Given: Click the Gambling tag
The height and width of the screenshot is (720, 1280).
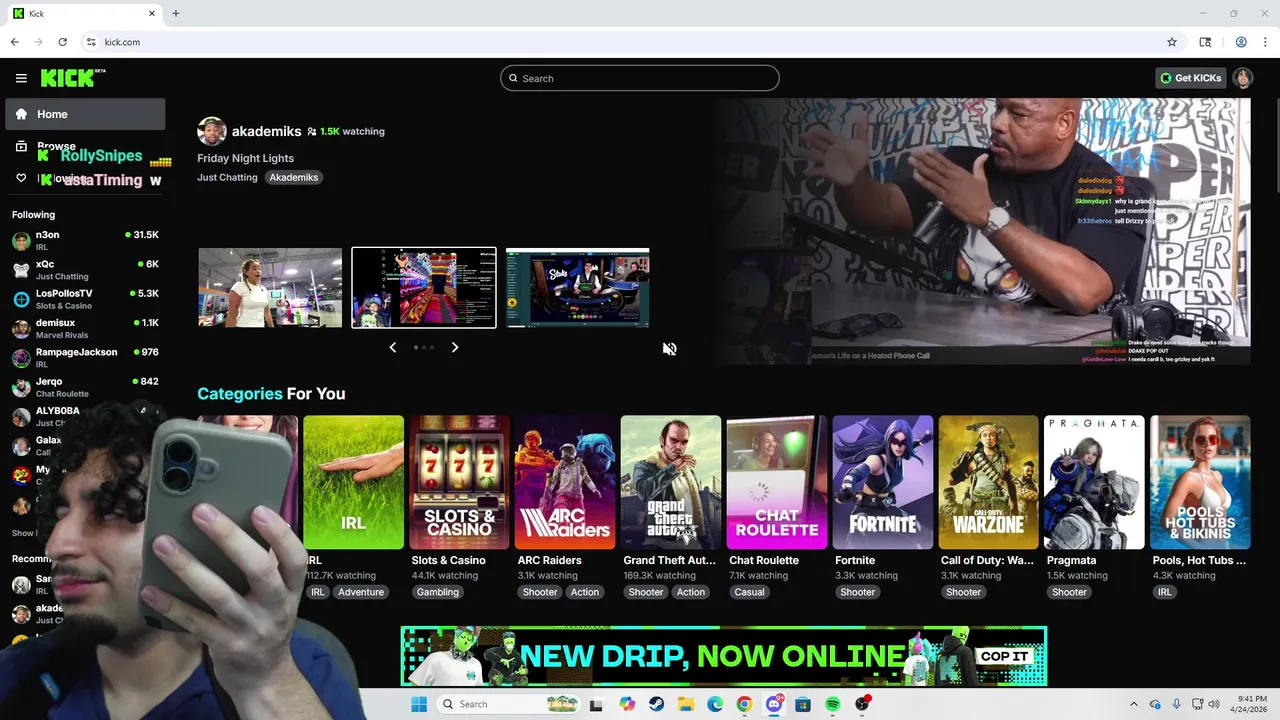Looking at the screenshot, I should tap(438, 592).
